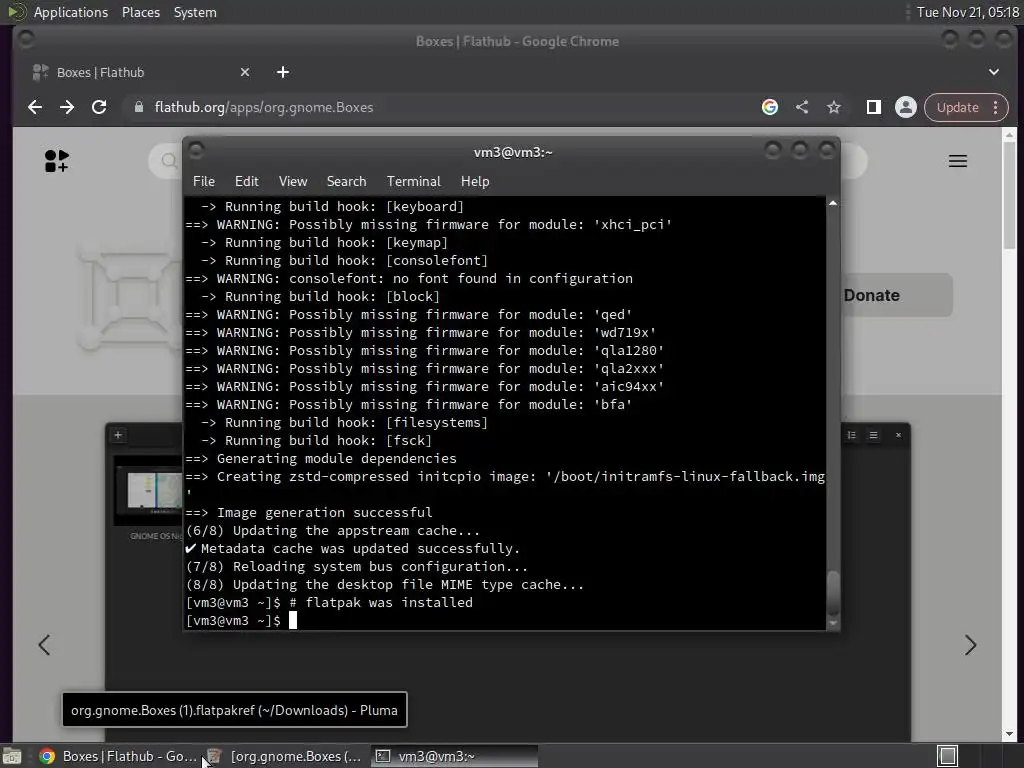Open terminal Search menu
This screenshot has width=1024, height=768.
click(346, 182)
